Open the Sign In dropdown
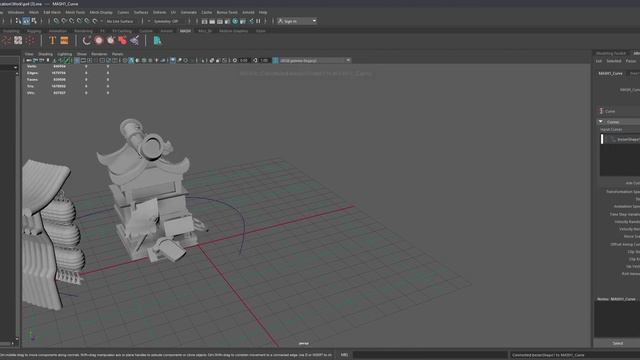Viewport: 640px width, 360px height. [x=297, y=21]
